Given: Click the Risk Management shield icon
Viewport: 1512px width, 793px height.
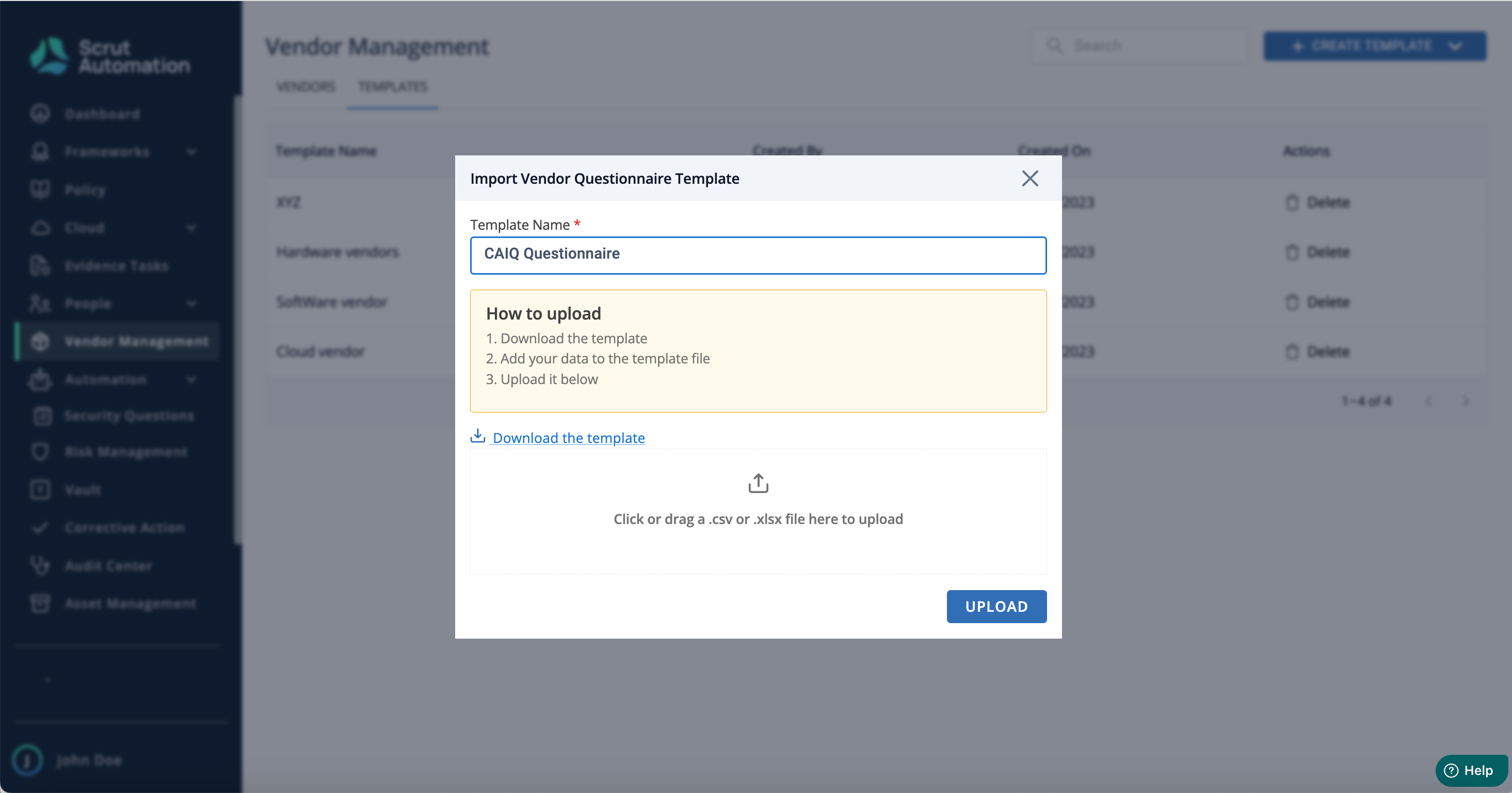Looking at the screenshot, I should (x=40, y=452).
